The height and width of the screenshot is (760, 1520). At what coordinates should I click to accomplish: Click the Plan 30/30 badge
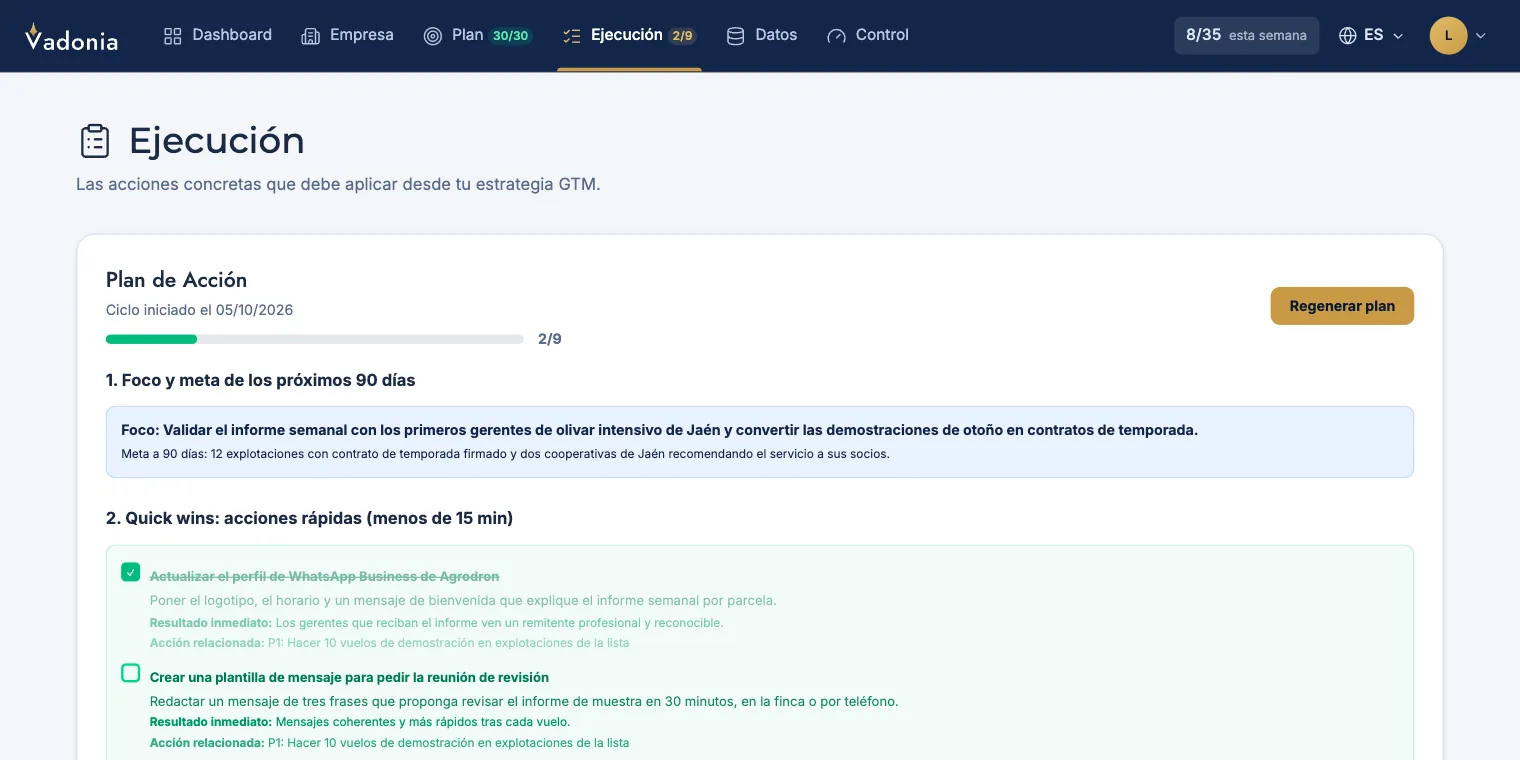tap(511, 36)
